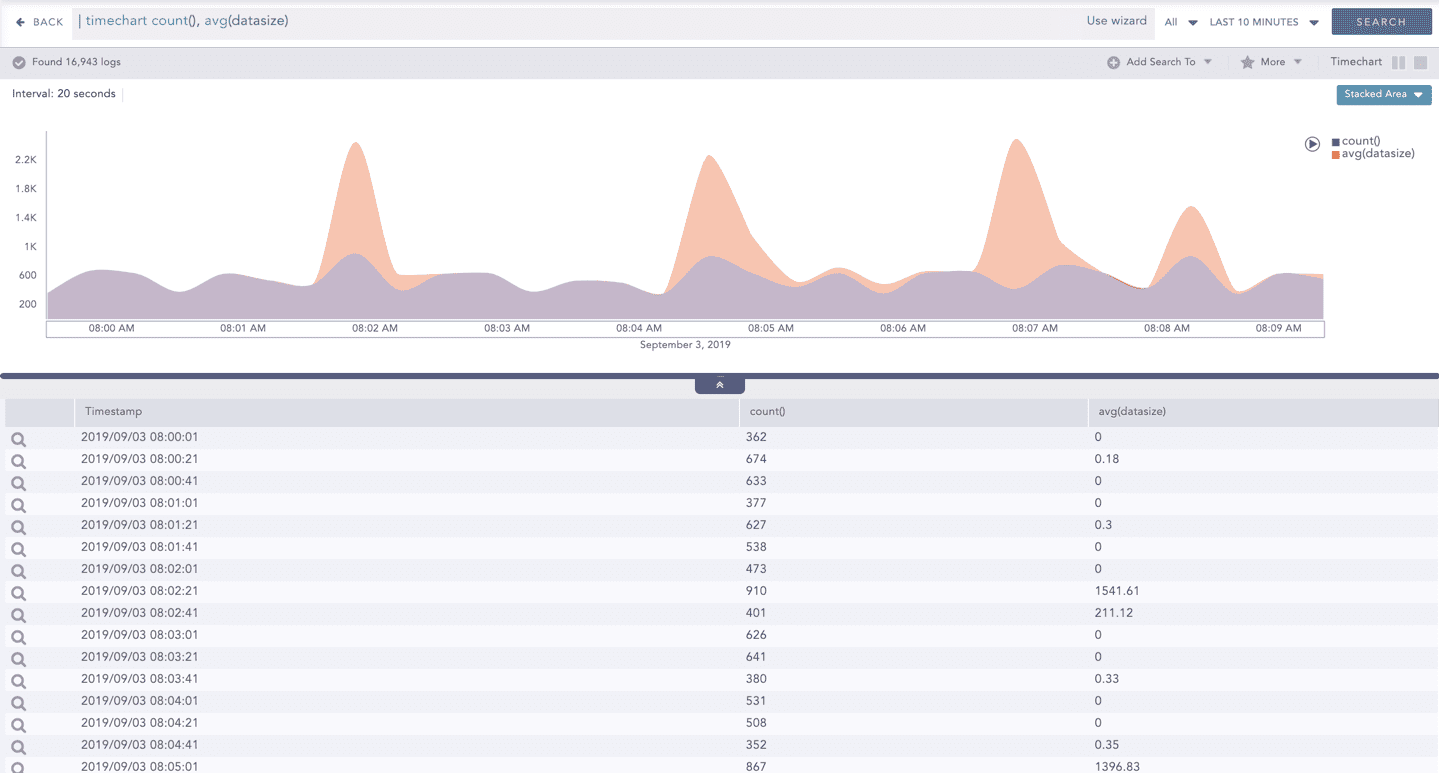The width and height of the screenshot is (1439, 773).
Task: Click the star icon next to More
Action: [x=1247, y=62]
